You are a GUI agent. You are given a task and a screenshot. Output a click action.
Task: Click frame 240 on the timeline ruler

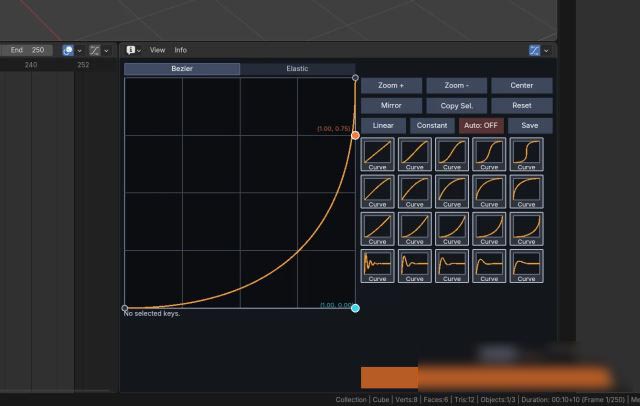click(31, 64)
